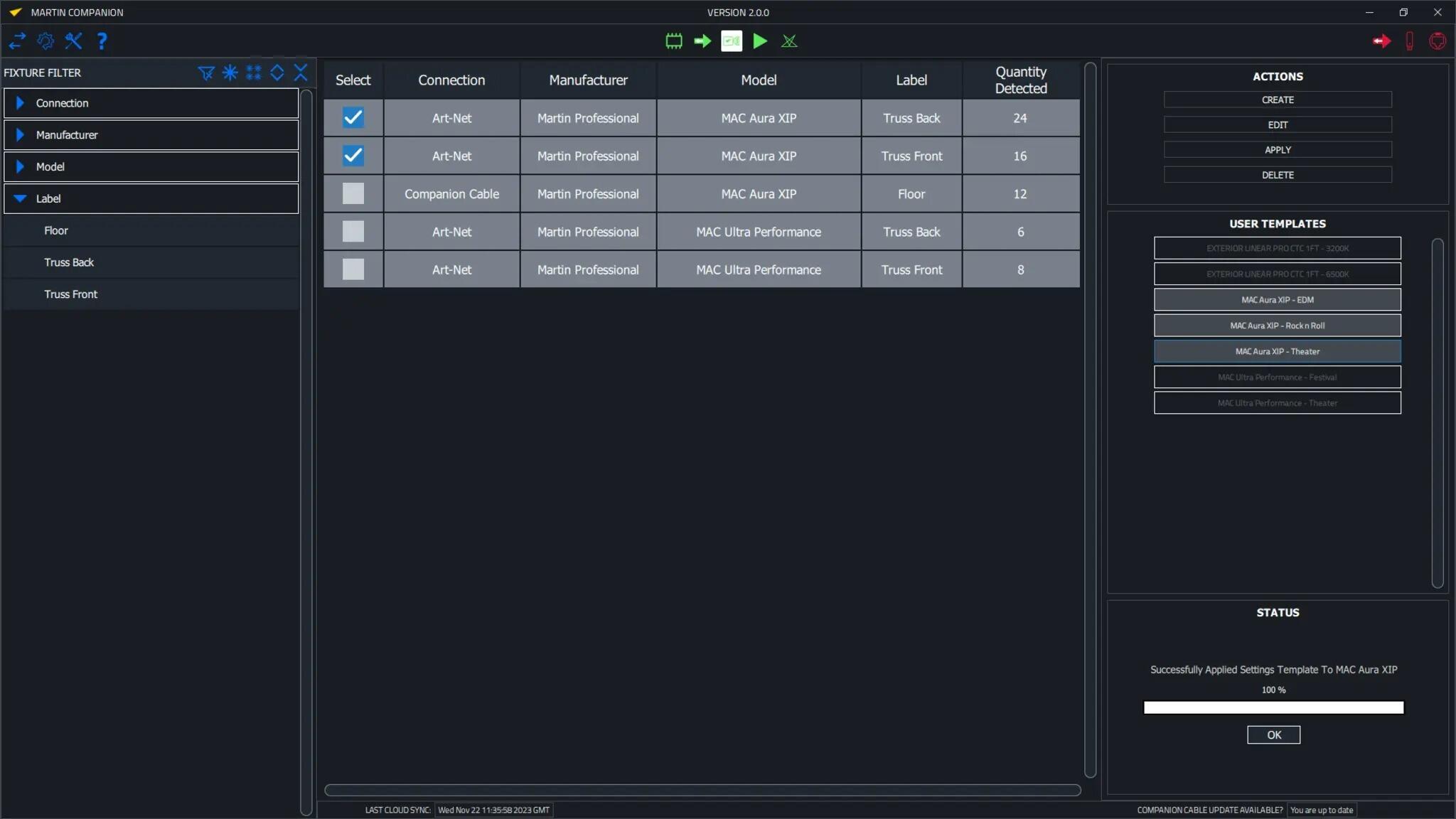Select Exterior Linear Pro CTC 1FT - 6500K template

(x=1278, y=274)
